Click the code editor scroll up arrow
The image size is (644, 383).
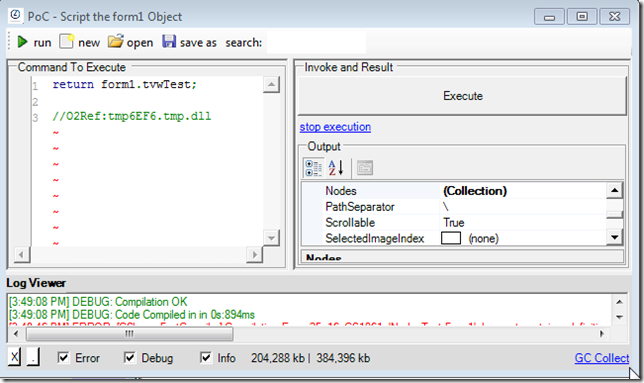271,85
